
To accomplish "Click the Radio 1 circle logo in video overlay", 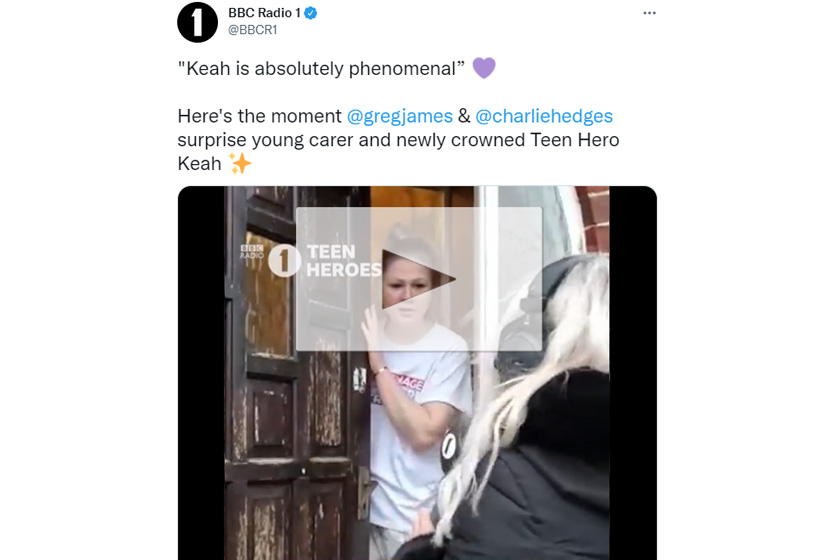I will (x=285, y=260).
